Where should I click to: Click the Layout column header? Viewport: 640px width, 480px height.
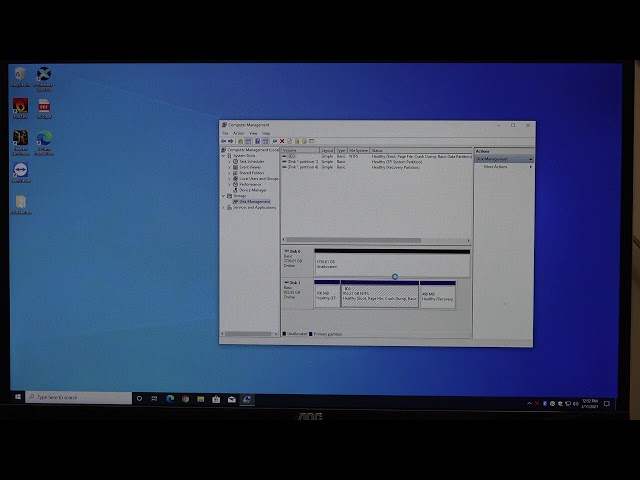327,150
